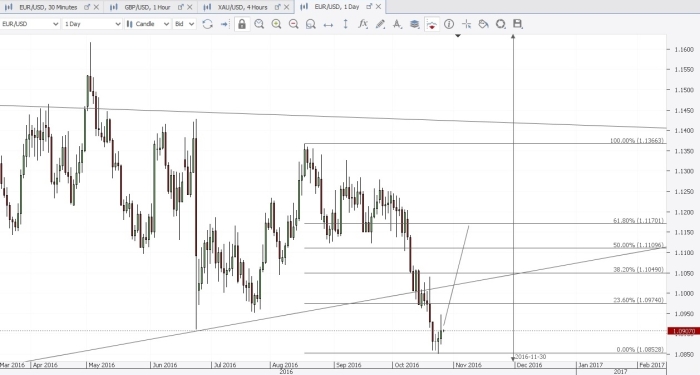The height and width of the screenshot is (375, 700).
Task: Close the GBP/USD, 1 Hour tab
Action: [191, 7]
